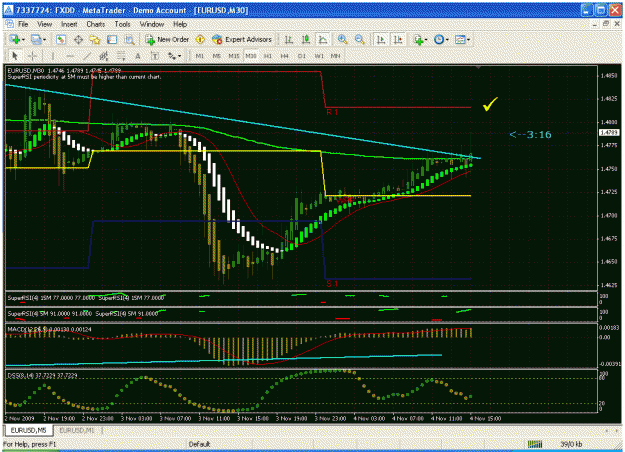The width and height of the screenshot is (625, 452).
Task: Zoom in on the chart
Action: click(x=342, y=39)
